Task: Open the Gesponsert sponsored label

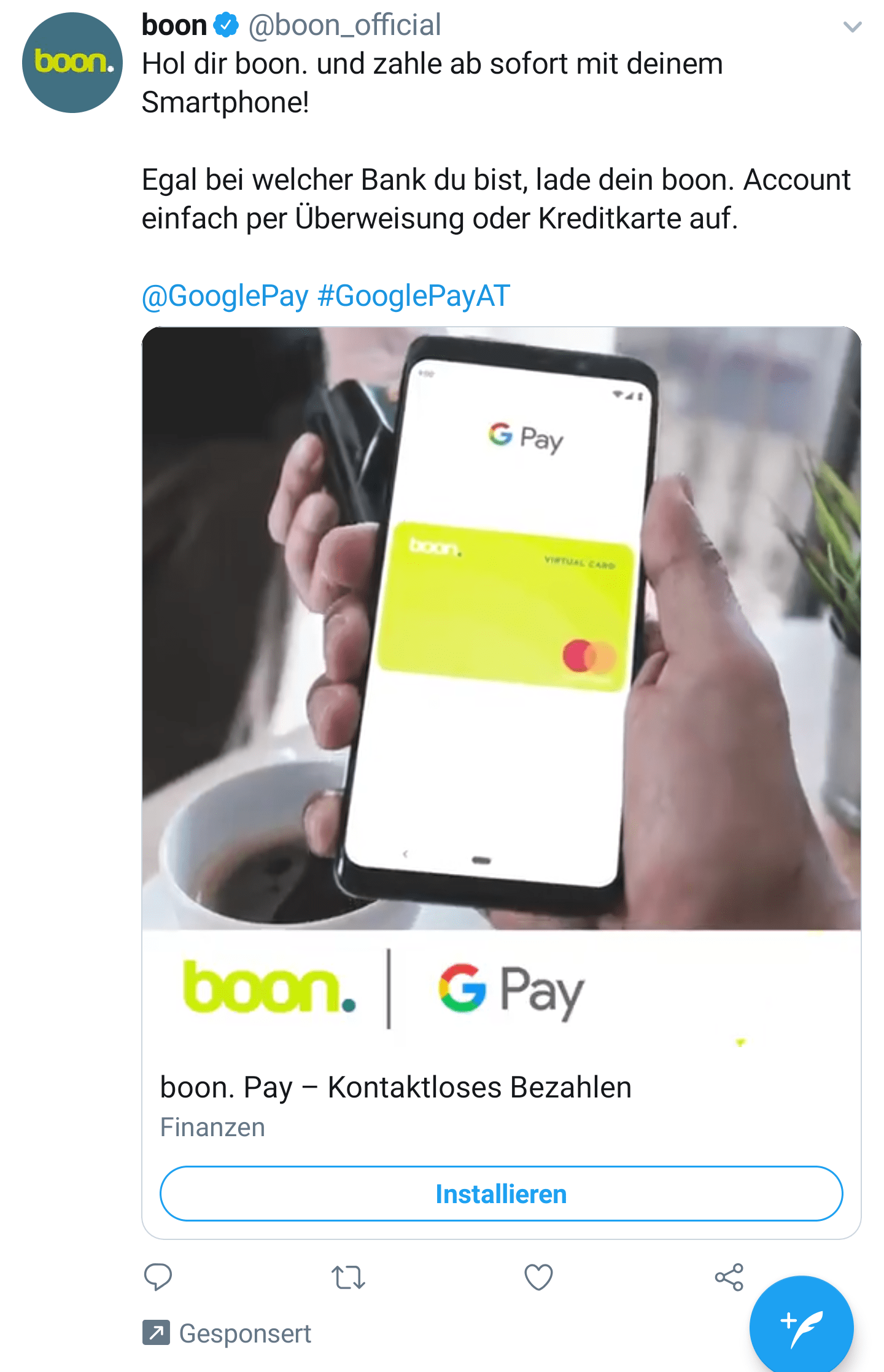Action: point(245,1333)
